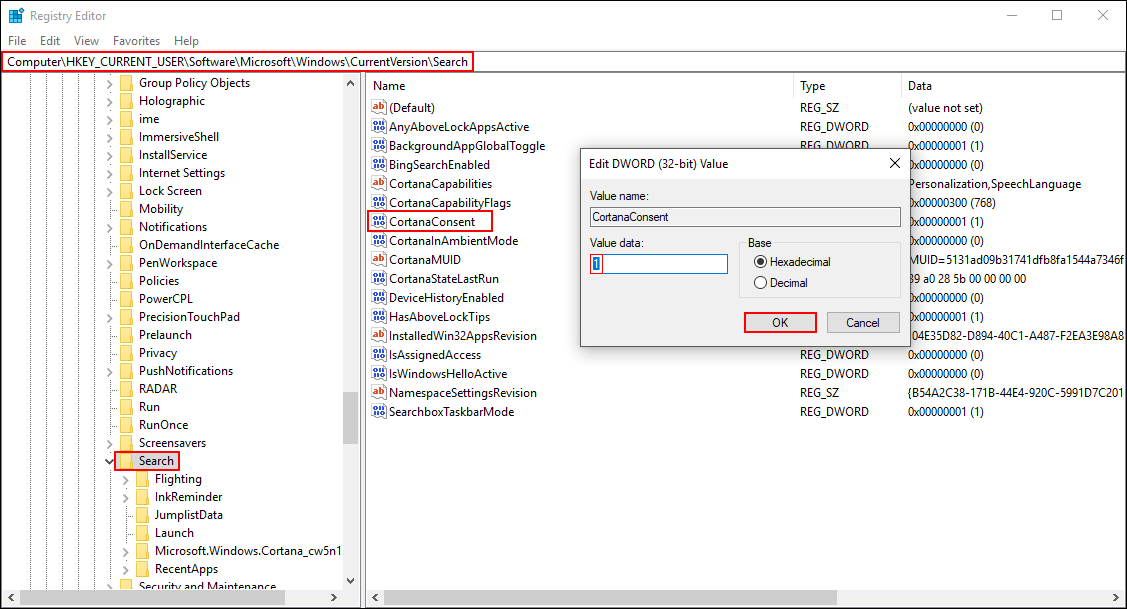This screenshot has height=609, width=1127.
Task: Click the Group Policy Objects folder icon
Action: point(126,83)
